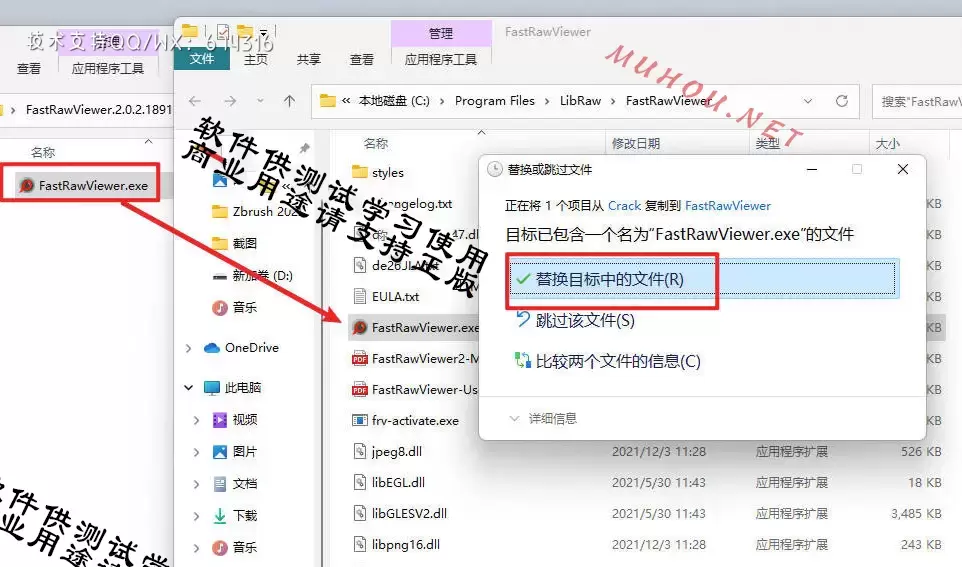
Task: Select libEGL.dll file
Action: point(389,482)
